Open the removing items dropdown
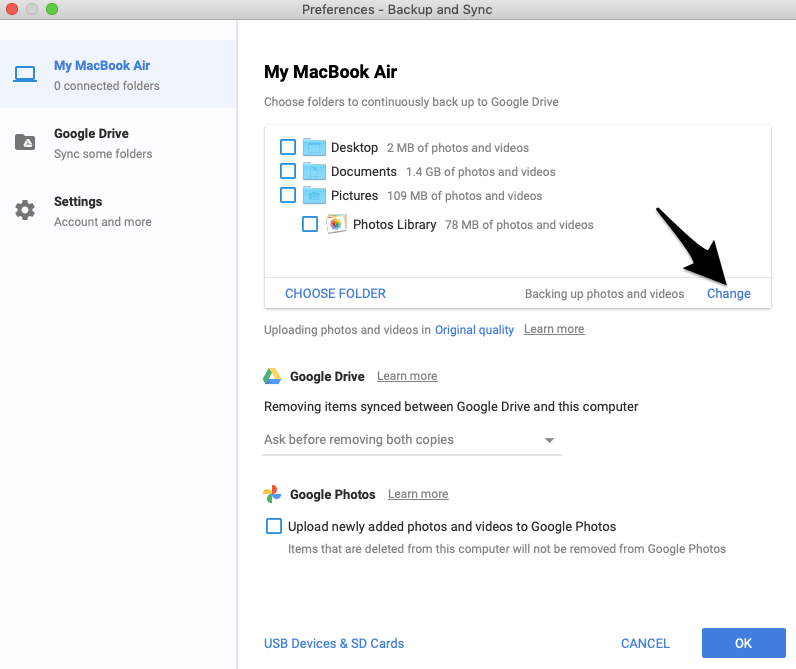The height and width of the screenshot is (669, 796). tap(412, 440)
